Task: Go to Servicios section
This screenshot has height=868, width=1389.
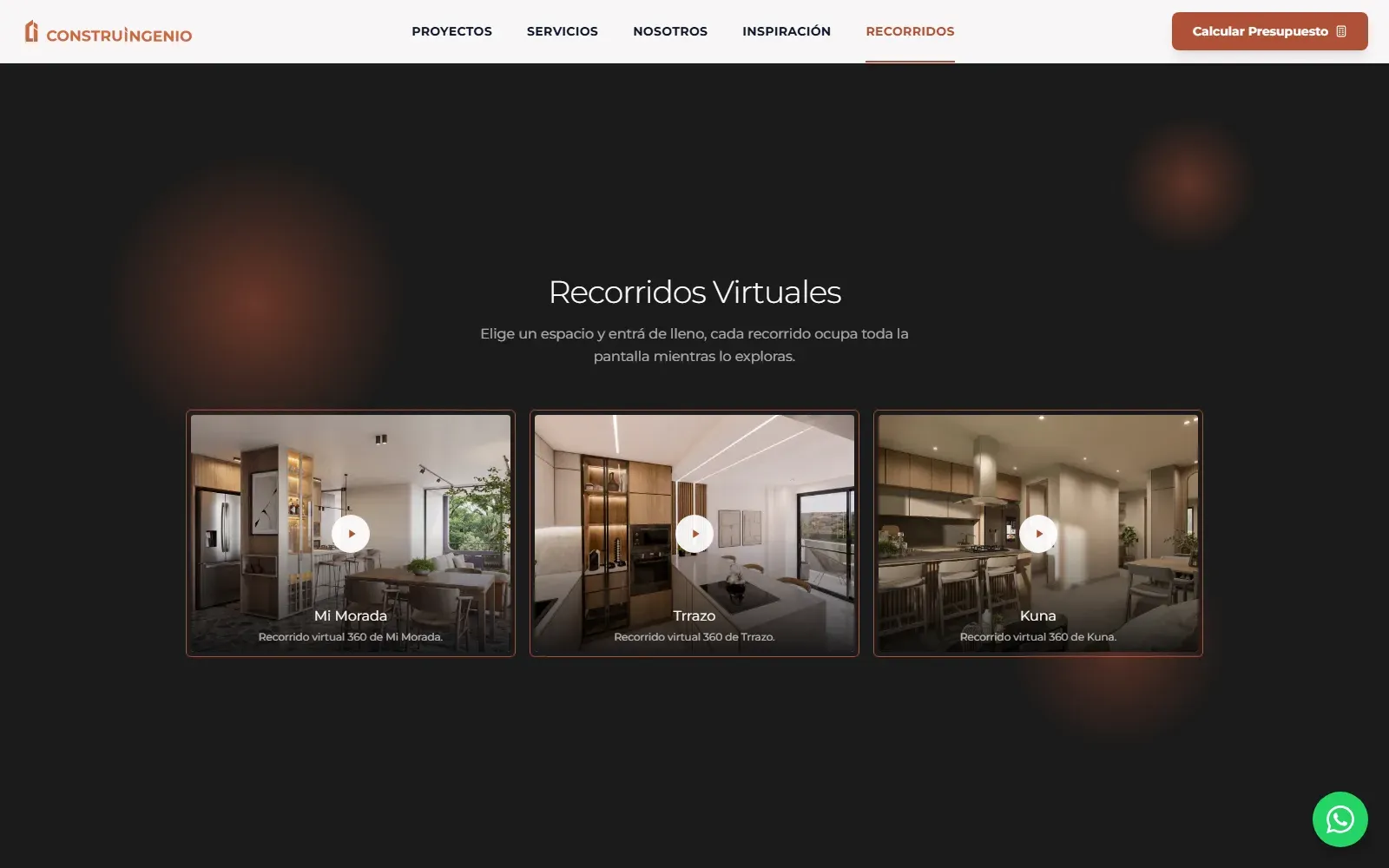Action: [x=563, y=31]
